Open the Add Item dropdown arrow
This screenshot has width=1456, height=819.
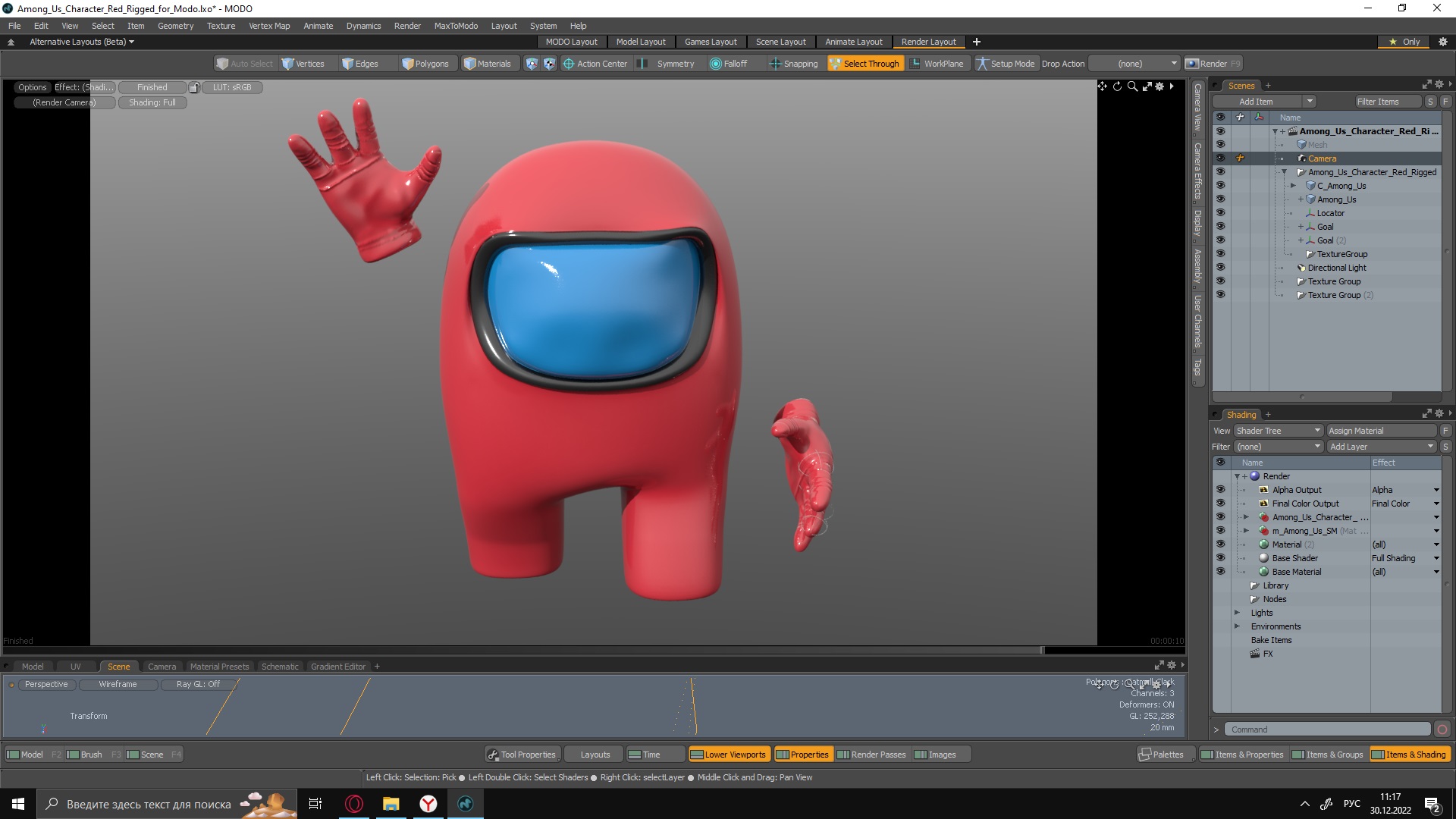coord(1309,102)
